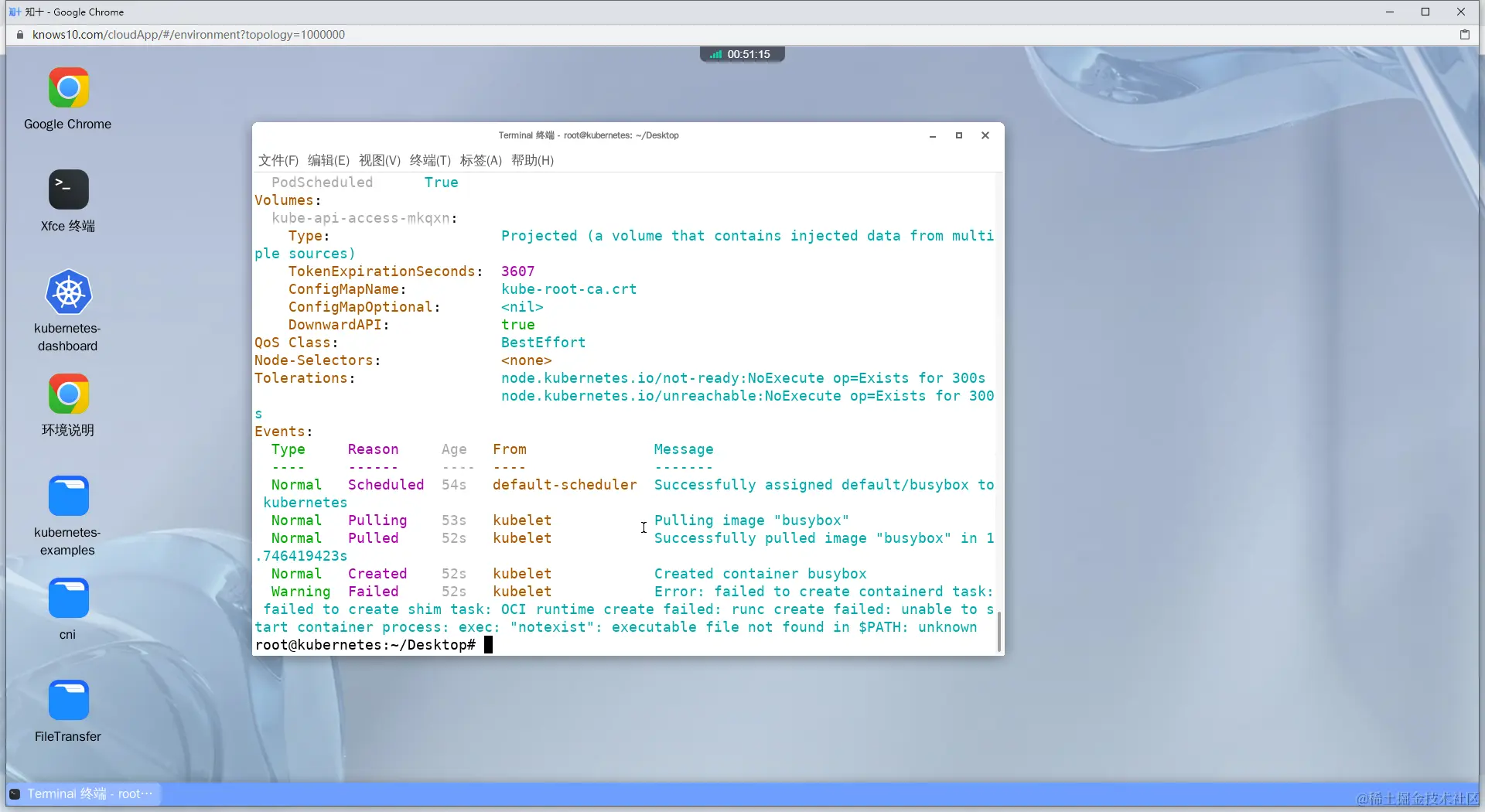Click the 'Warning' event type text

[x=301, y=592]
